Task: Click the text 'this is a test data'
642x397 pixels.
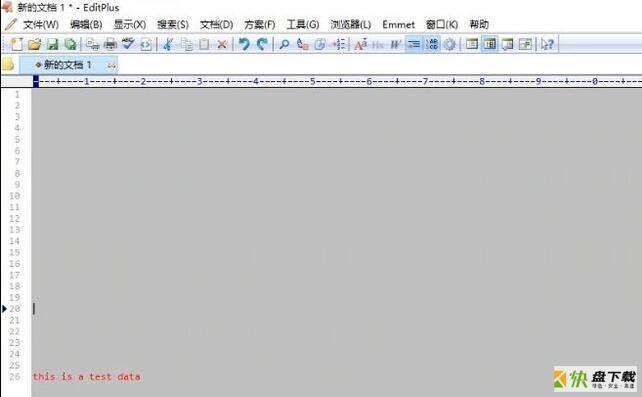Action: pyautogui.click(x=86, y=377)
